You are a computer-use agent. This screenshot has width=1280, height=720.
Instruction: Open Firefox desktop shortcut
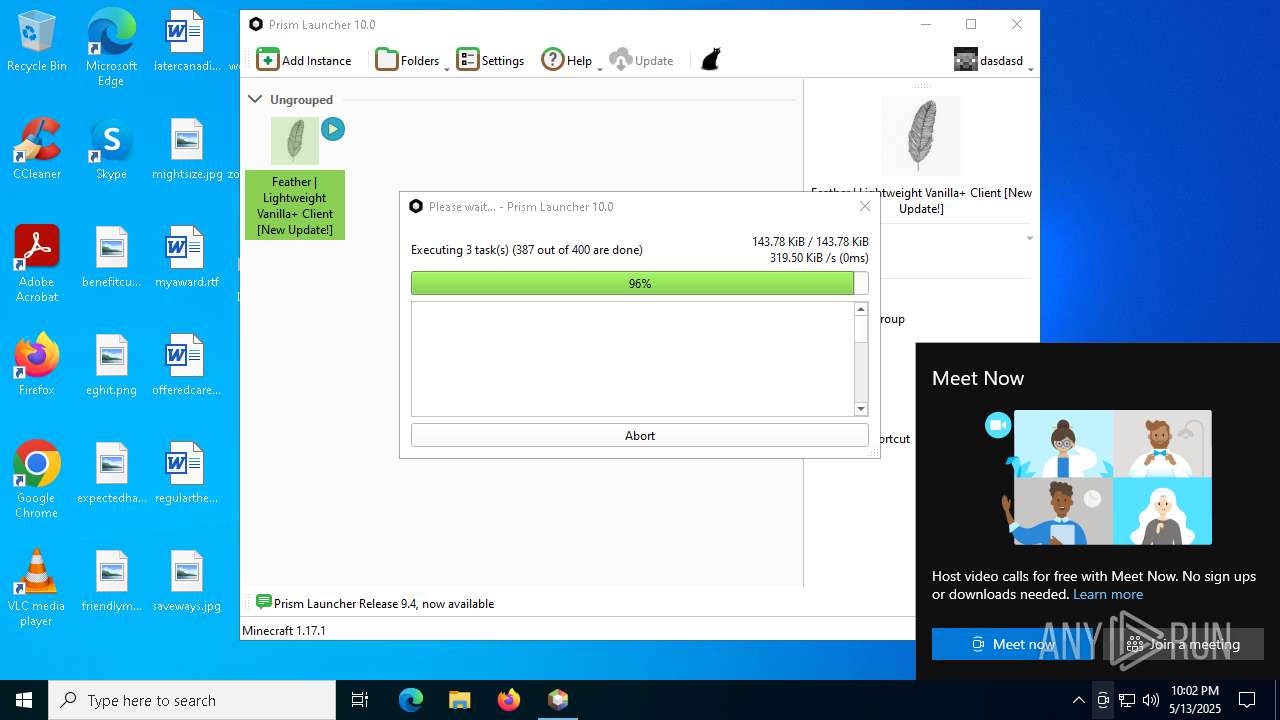37,365
